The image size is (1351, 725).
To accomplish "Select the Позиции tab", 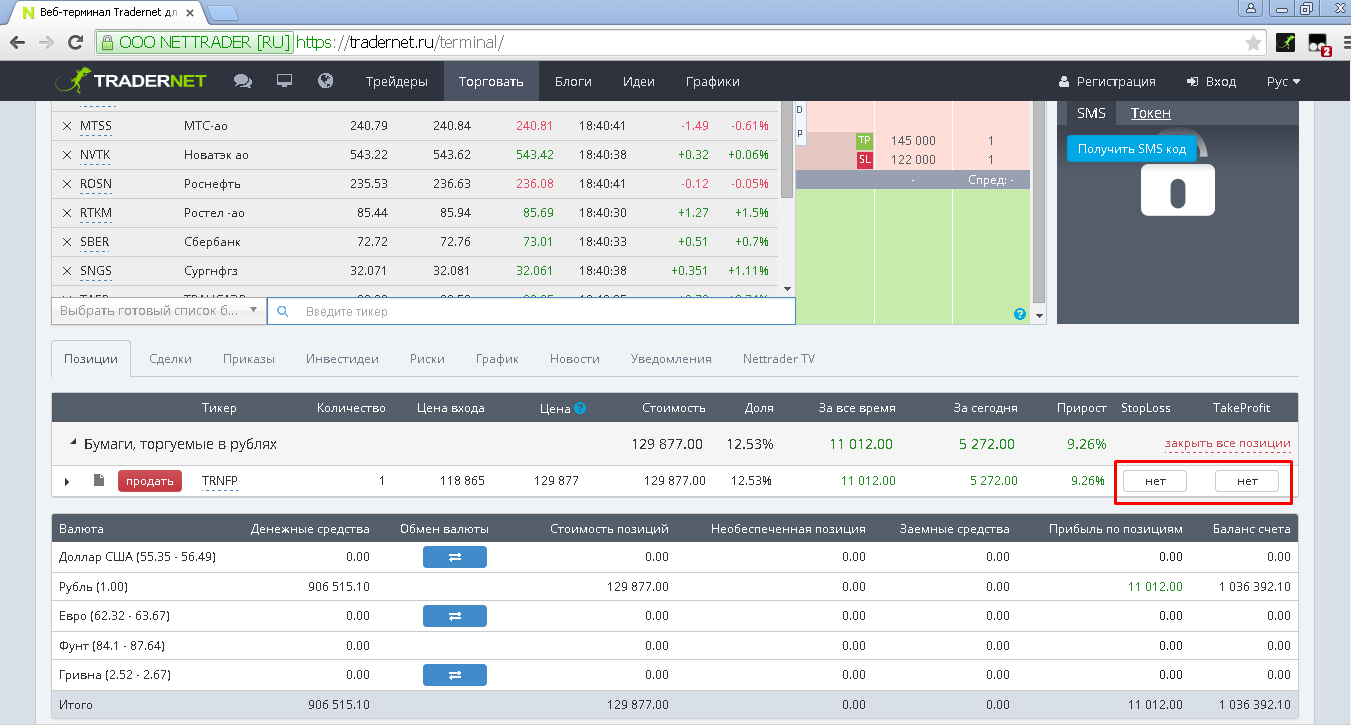I will 91,359.
